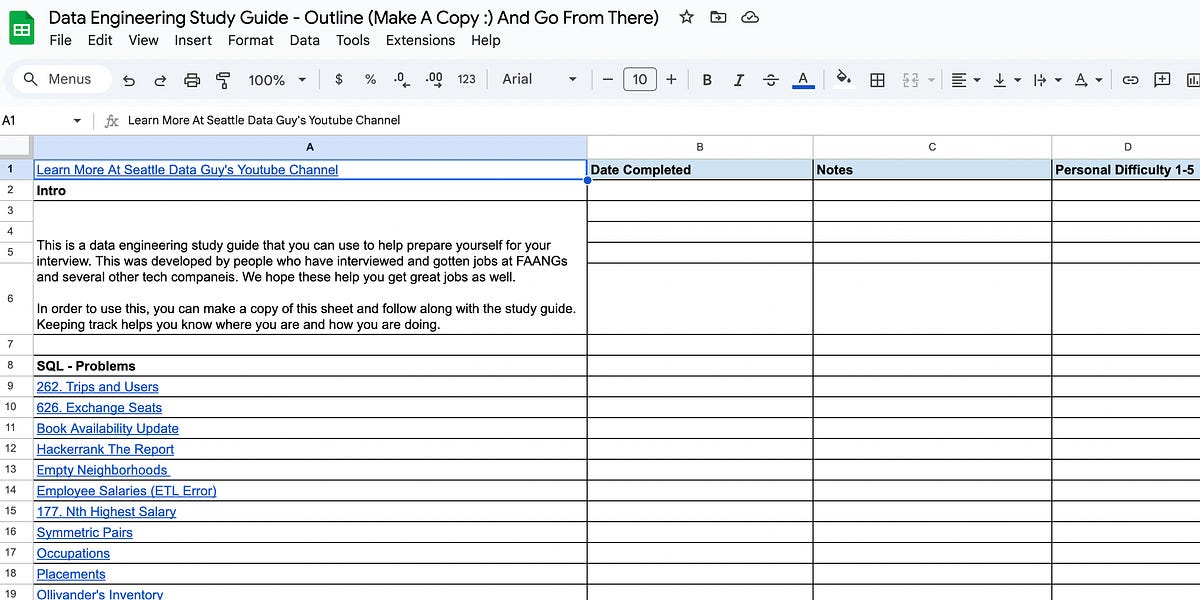Open the Employee Salaries (ETL Error) link
Screen dimensions: 1200x600
point(126,491)
